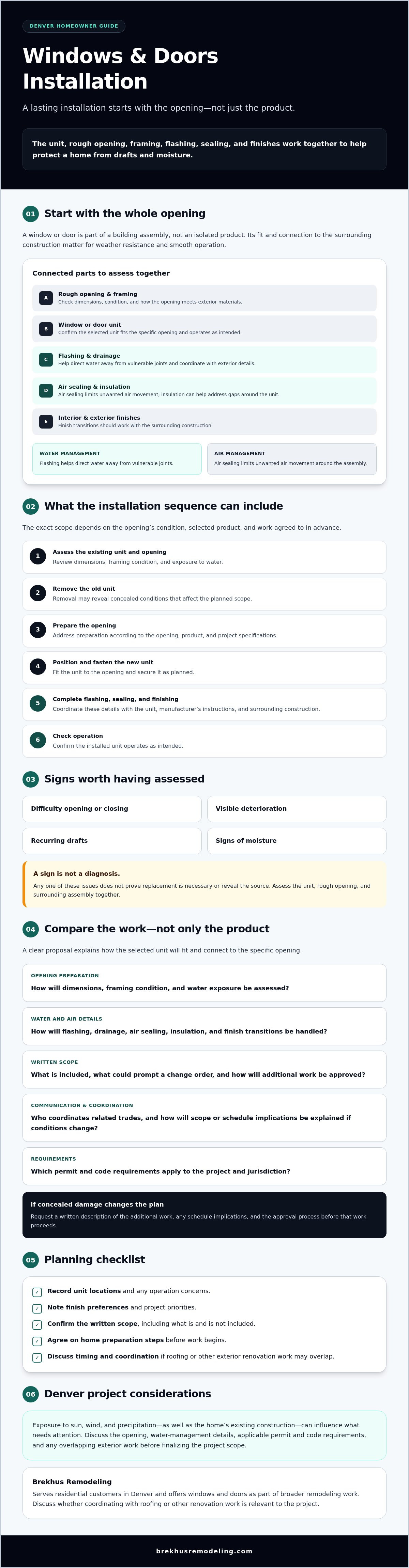Select the Signs of moisture card
The image size is (409, 1568).
point(297,841)
